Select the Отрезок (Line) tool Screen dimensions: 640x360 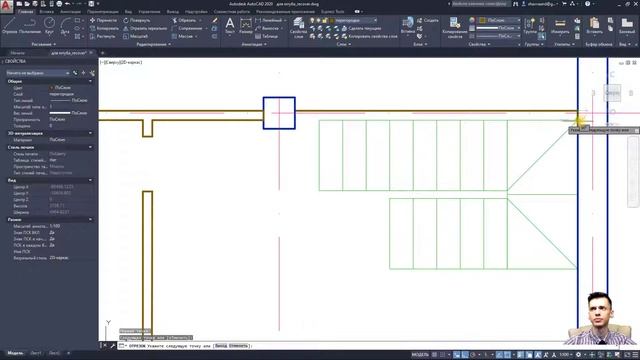(x=9, y=25)
